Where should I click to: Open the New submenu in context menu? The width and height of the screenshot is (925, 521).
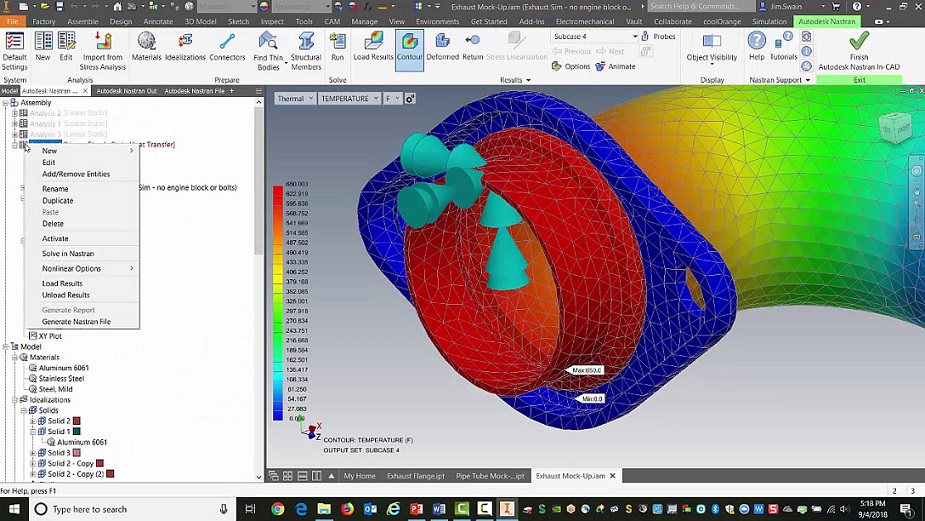(x=83, y=150)
